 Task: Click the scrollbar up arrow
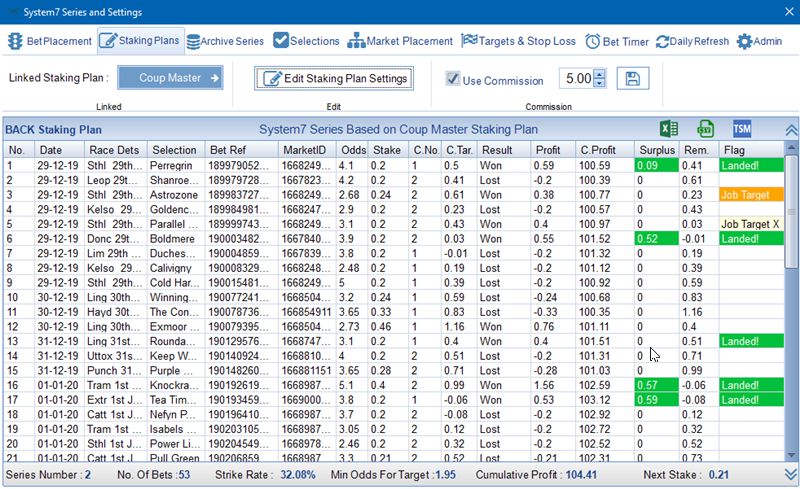coord(791,148)
